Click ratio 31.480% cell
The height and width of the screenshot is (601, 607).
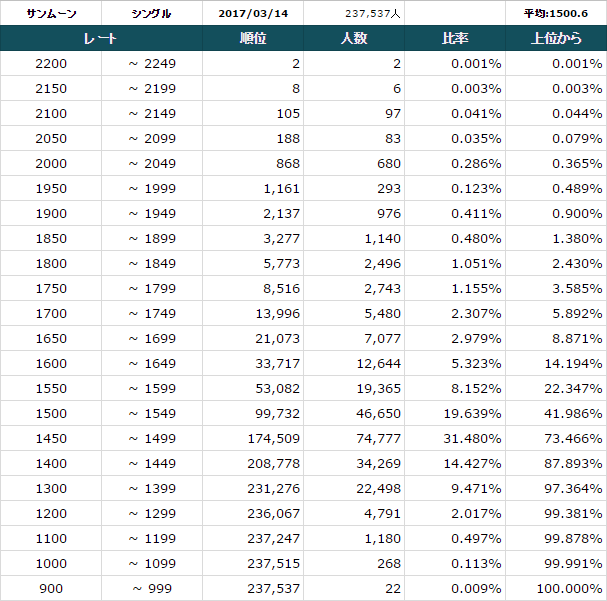coord(455,438)
